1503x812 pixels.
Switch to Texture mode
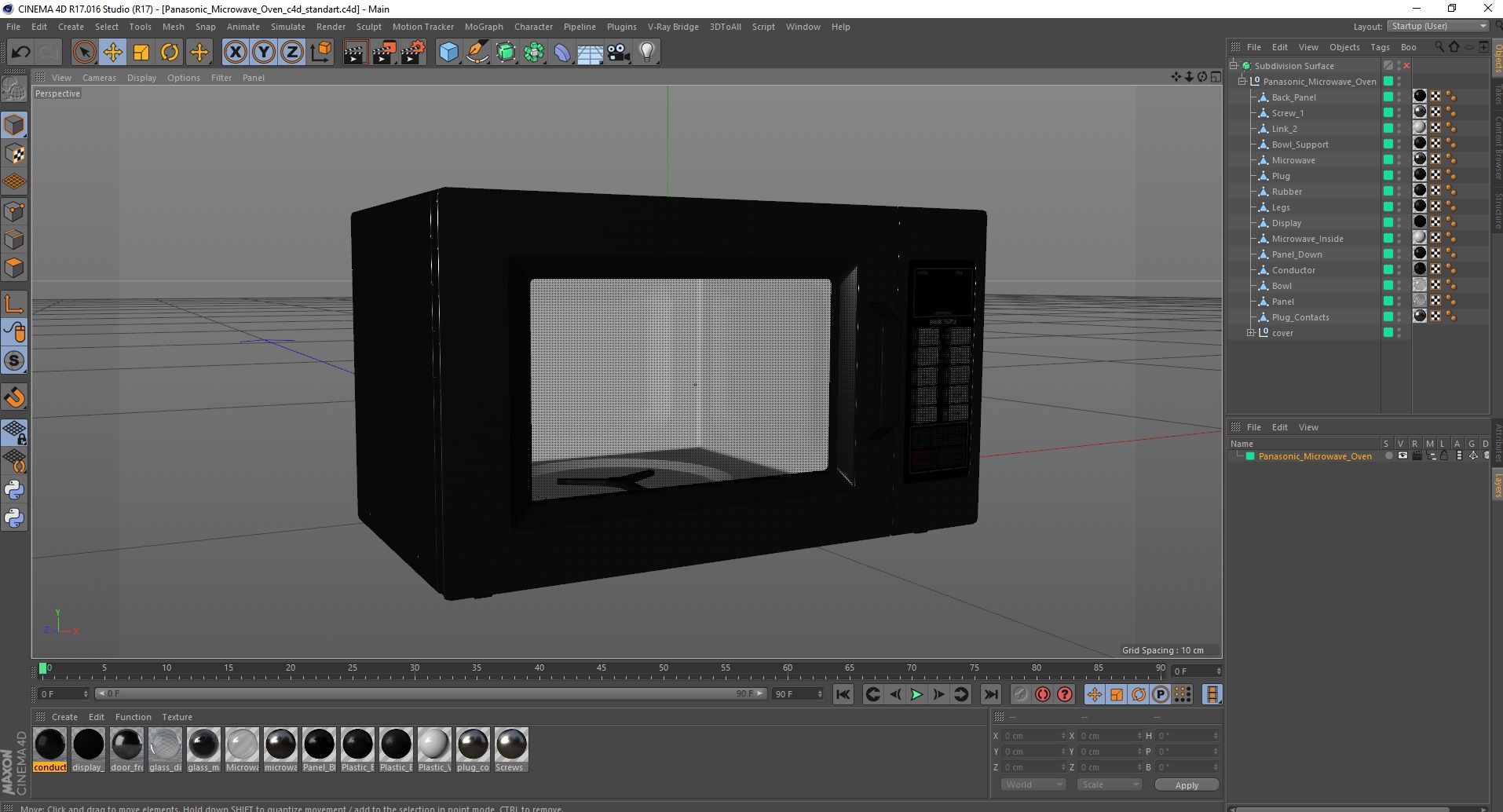(x=14, y=154)
